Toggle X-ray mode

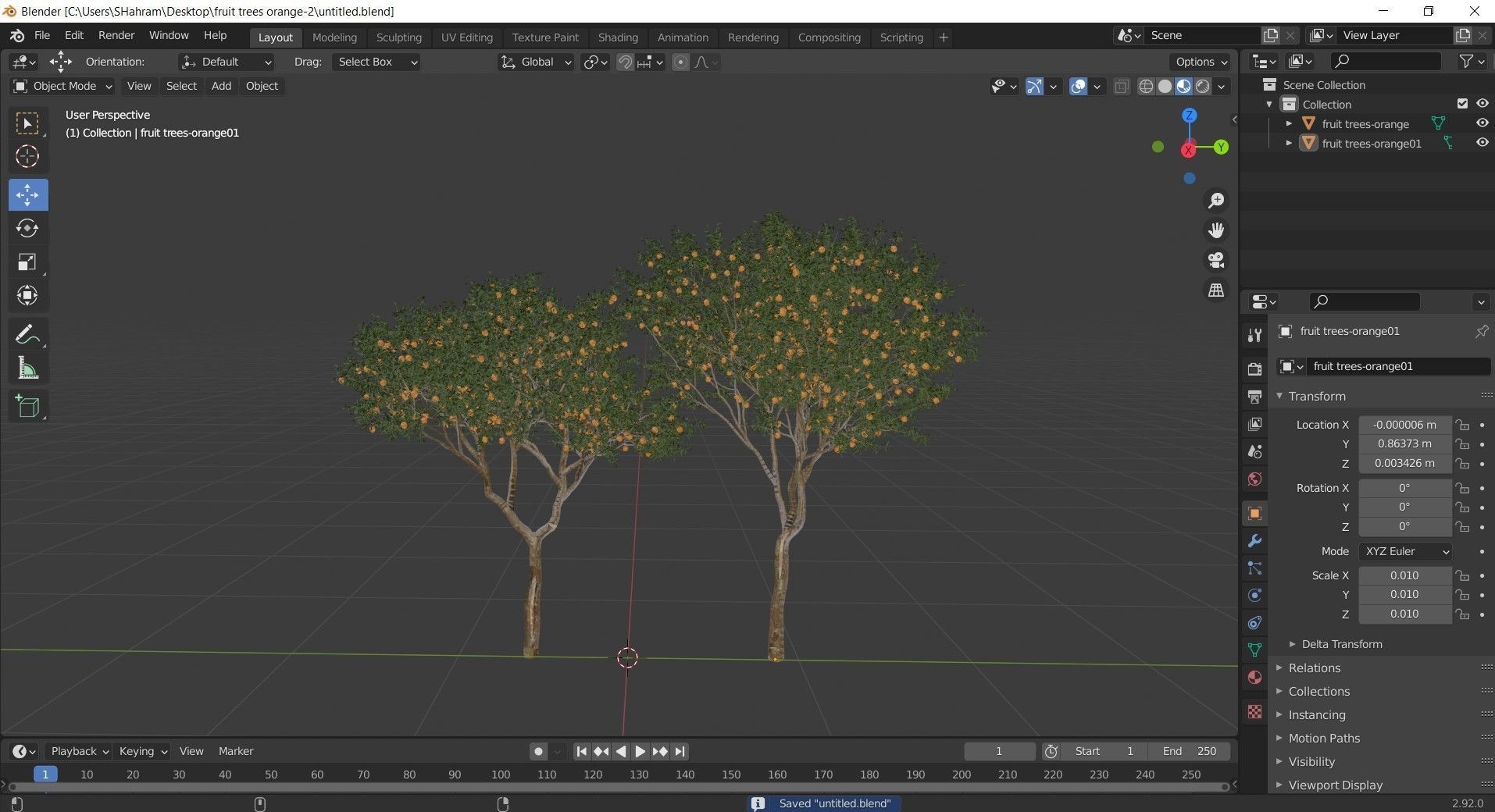point(1122,87)
